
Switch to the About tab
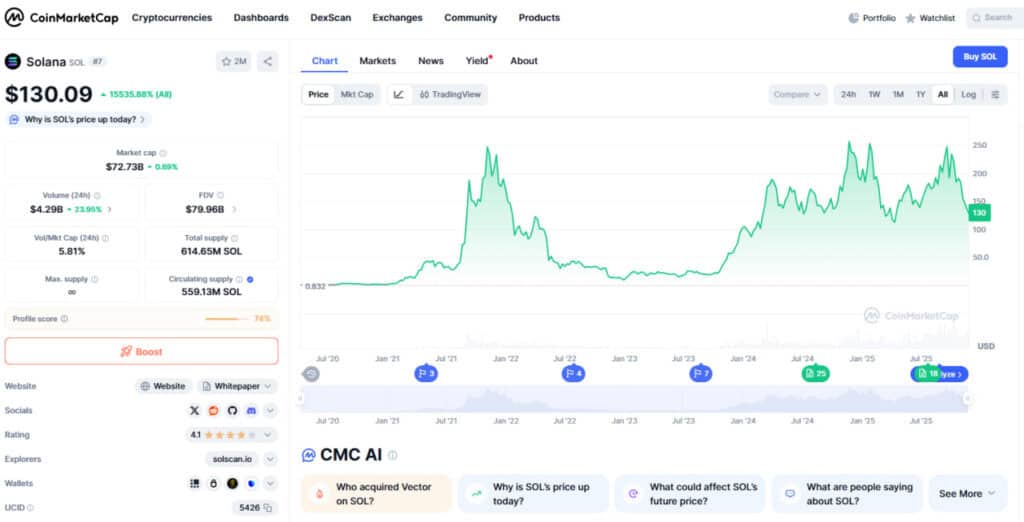click(x=524, y=61)
